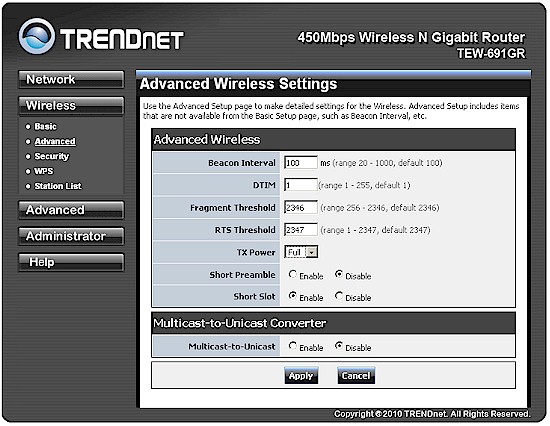
Task: Open the Administrator menu
Action: [x=71, y=236]
